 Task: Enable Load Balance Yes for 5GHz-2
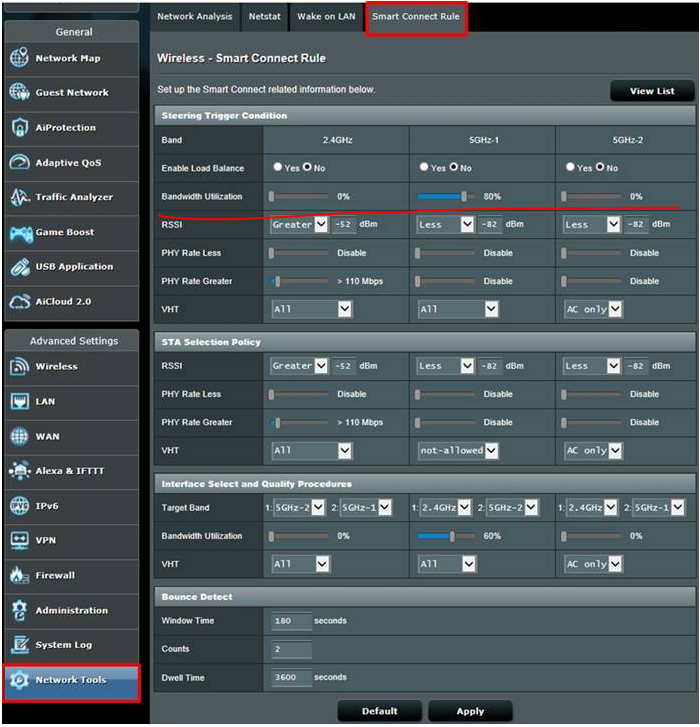(x=570, y=167)
